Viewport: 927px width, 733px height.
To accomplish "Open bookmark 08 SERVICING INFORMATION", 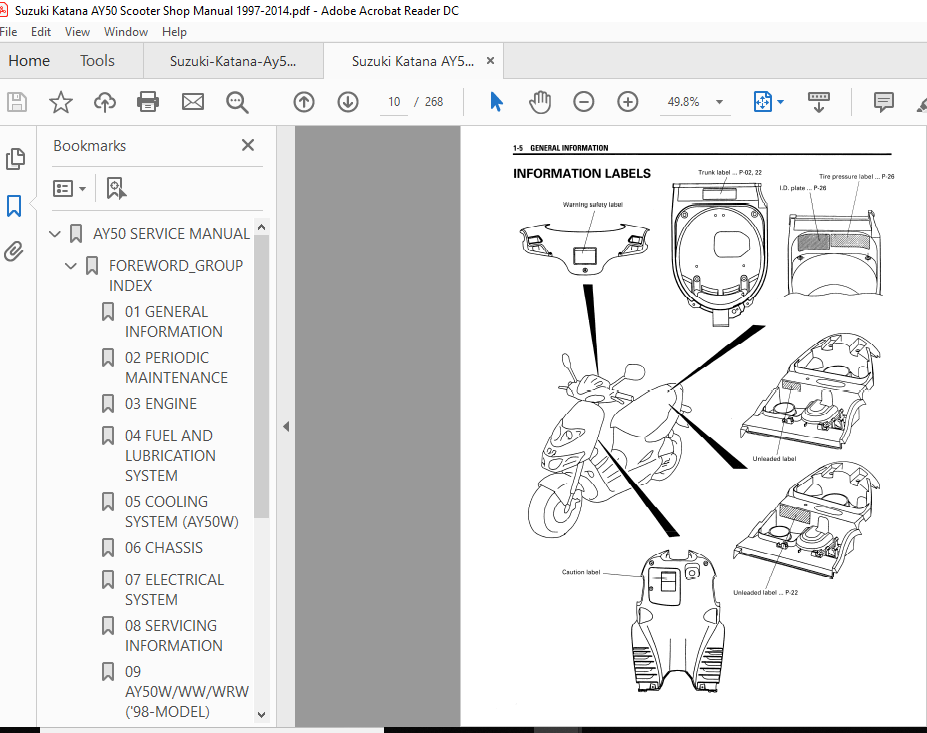I will 173,635.
